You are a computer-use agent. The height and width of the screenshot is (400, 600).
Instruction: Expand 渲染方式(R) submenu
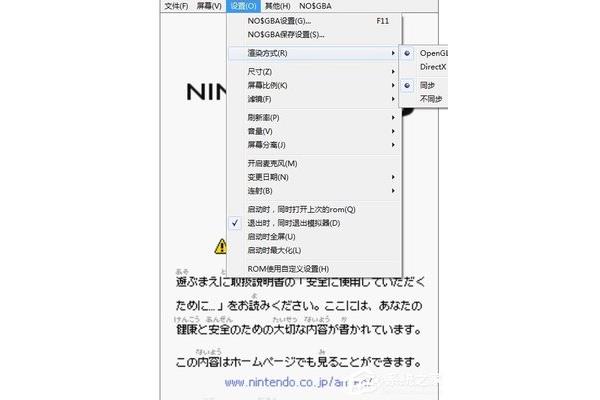[314, 53]
